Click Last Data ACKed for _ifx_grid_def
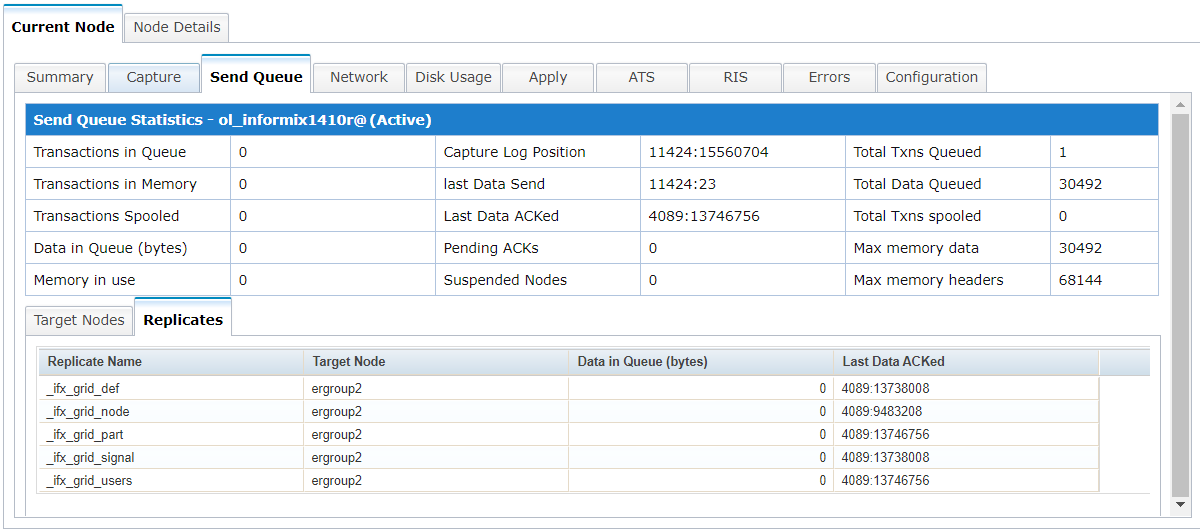This screenshot has height=530, width=1200. pyautogui.click(x=885, y=388)
